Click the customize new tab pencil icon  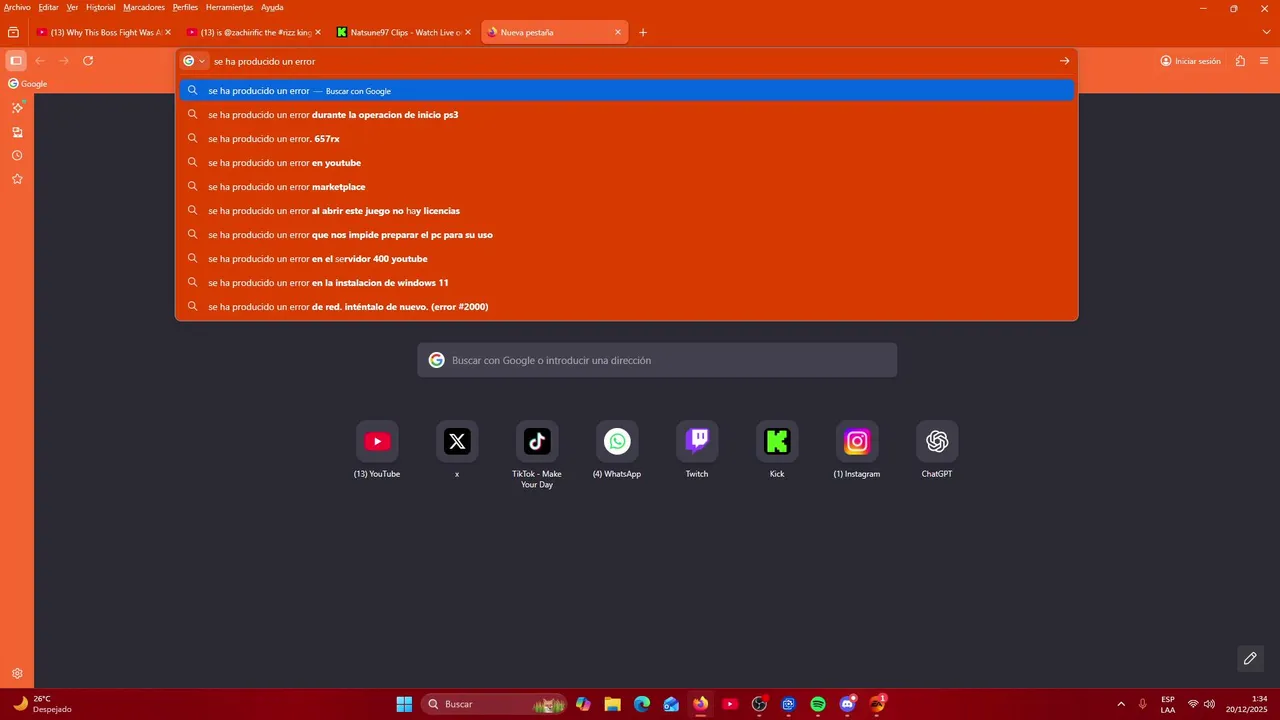tap(1250, 658)
